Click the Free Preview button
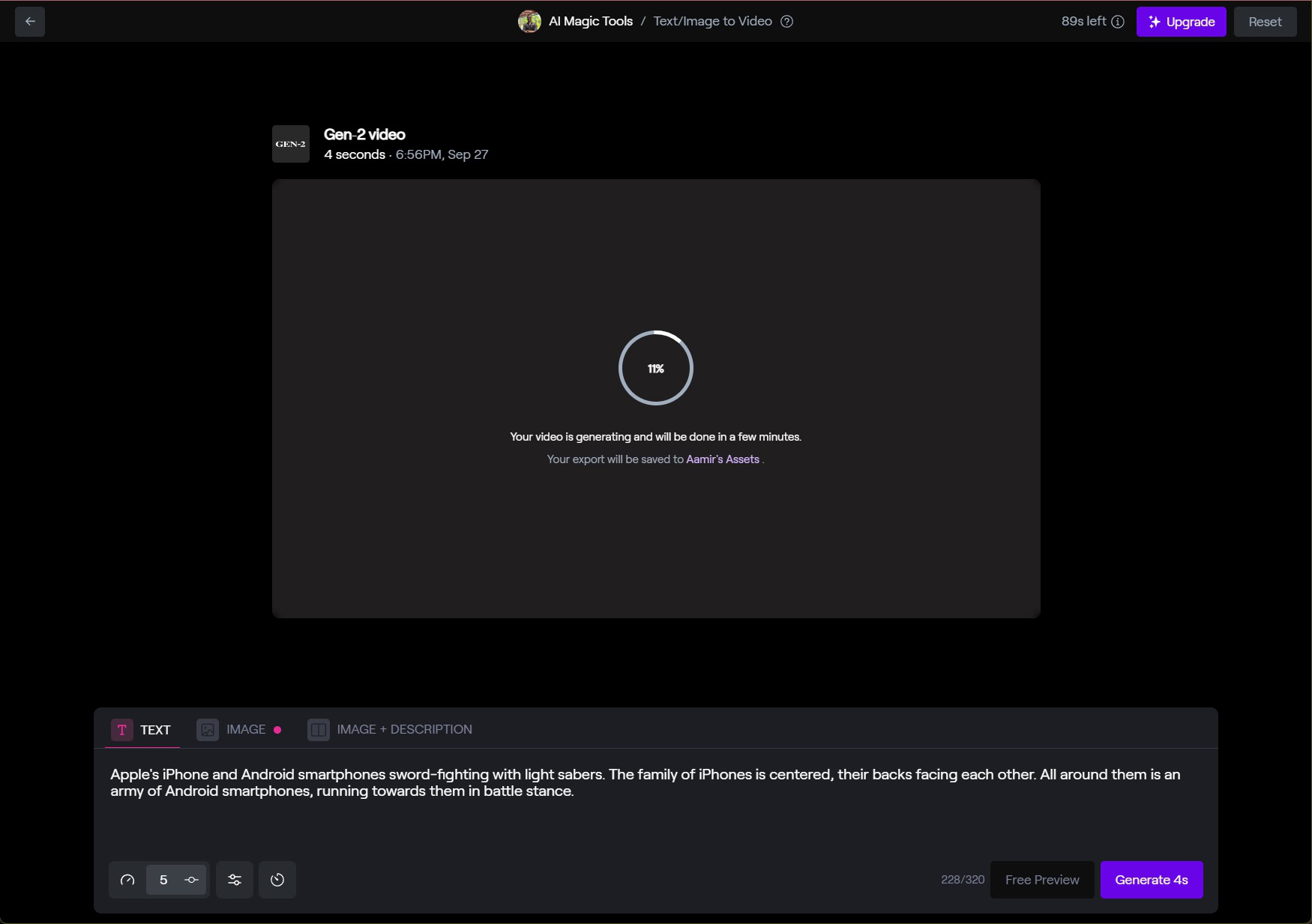Image resolution: width=1312 pixels, height=924 pixels. [x=1042, y=880]
